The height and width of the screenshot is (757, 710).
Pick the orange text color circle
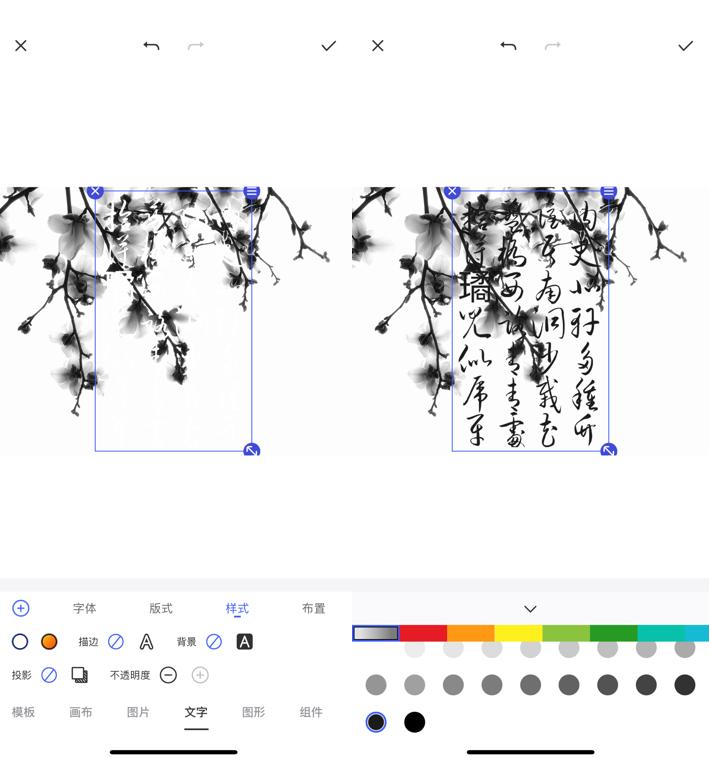(49, 642)
